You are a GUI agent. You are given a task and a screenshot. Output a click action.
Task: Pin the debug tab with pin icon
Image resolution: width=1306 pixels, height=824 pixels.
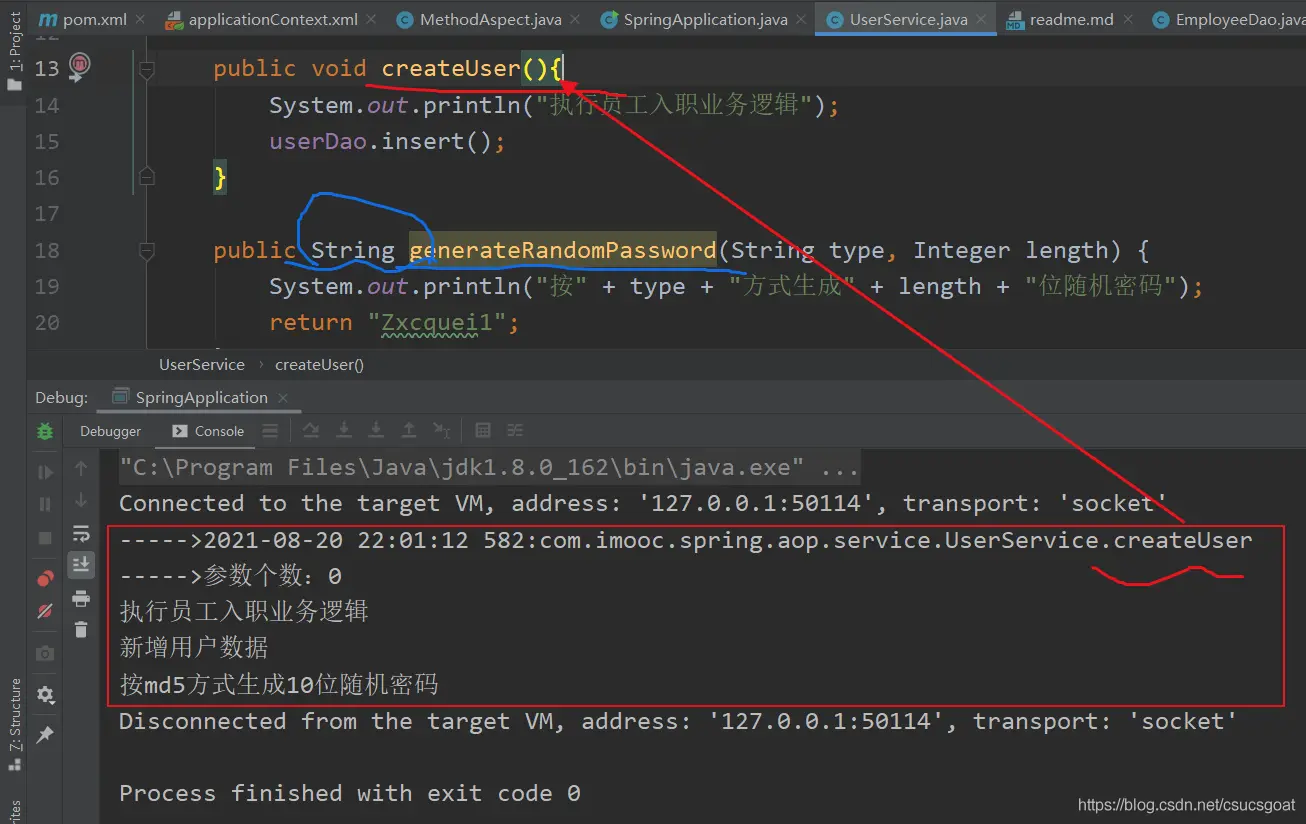click(45, 735)
